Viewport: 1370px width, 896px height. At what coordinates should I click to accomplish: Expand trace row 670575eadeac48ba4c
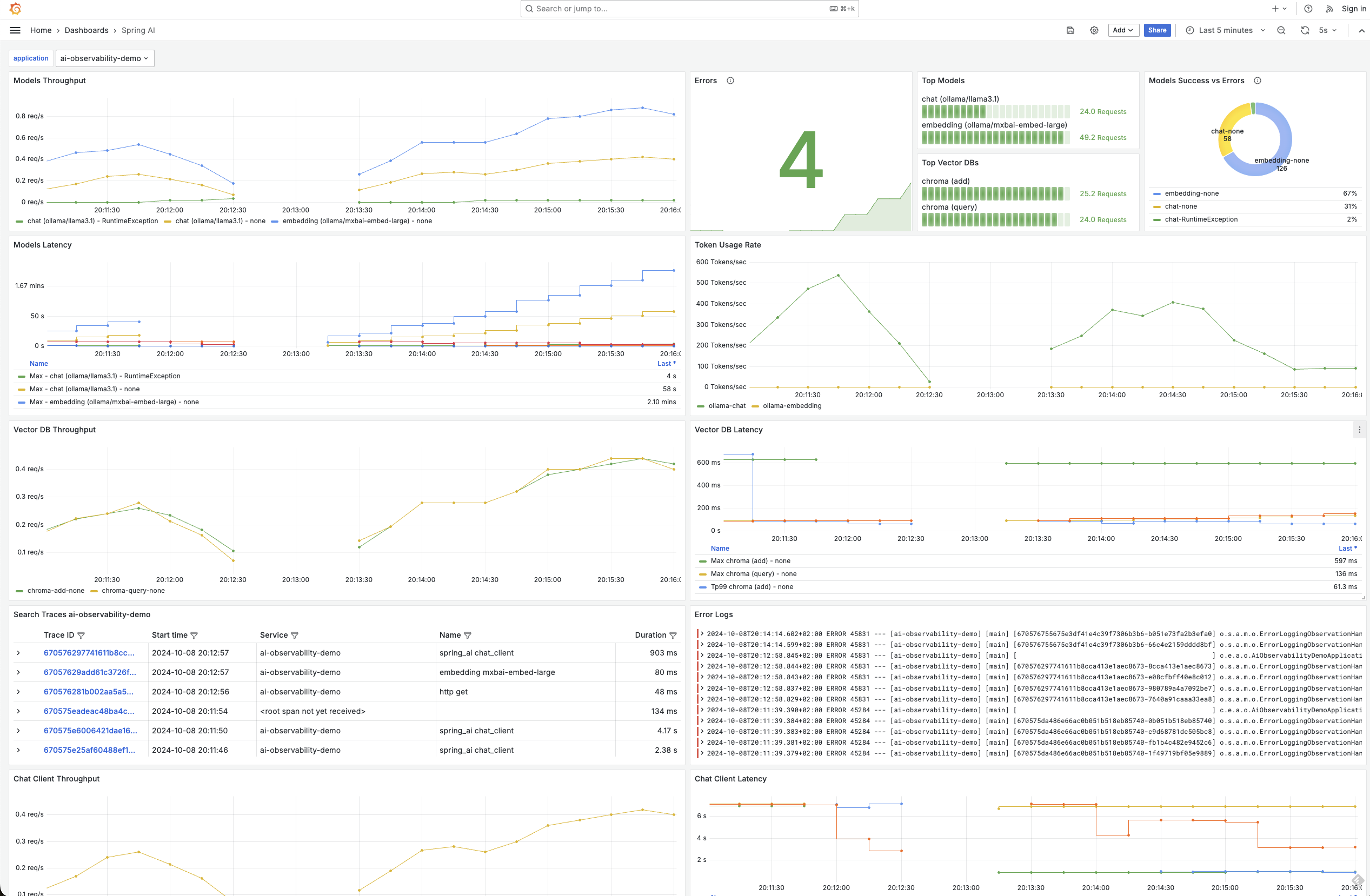point(18,711)
